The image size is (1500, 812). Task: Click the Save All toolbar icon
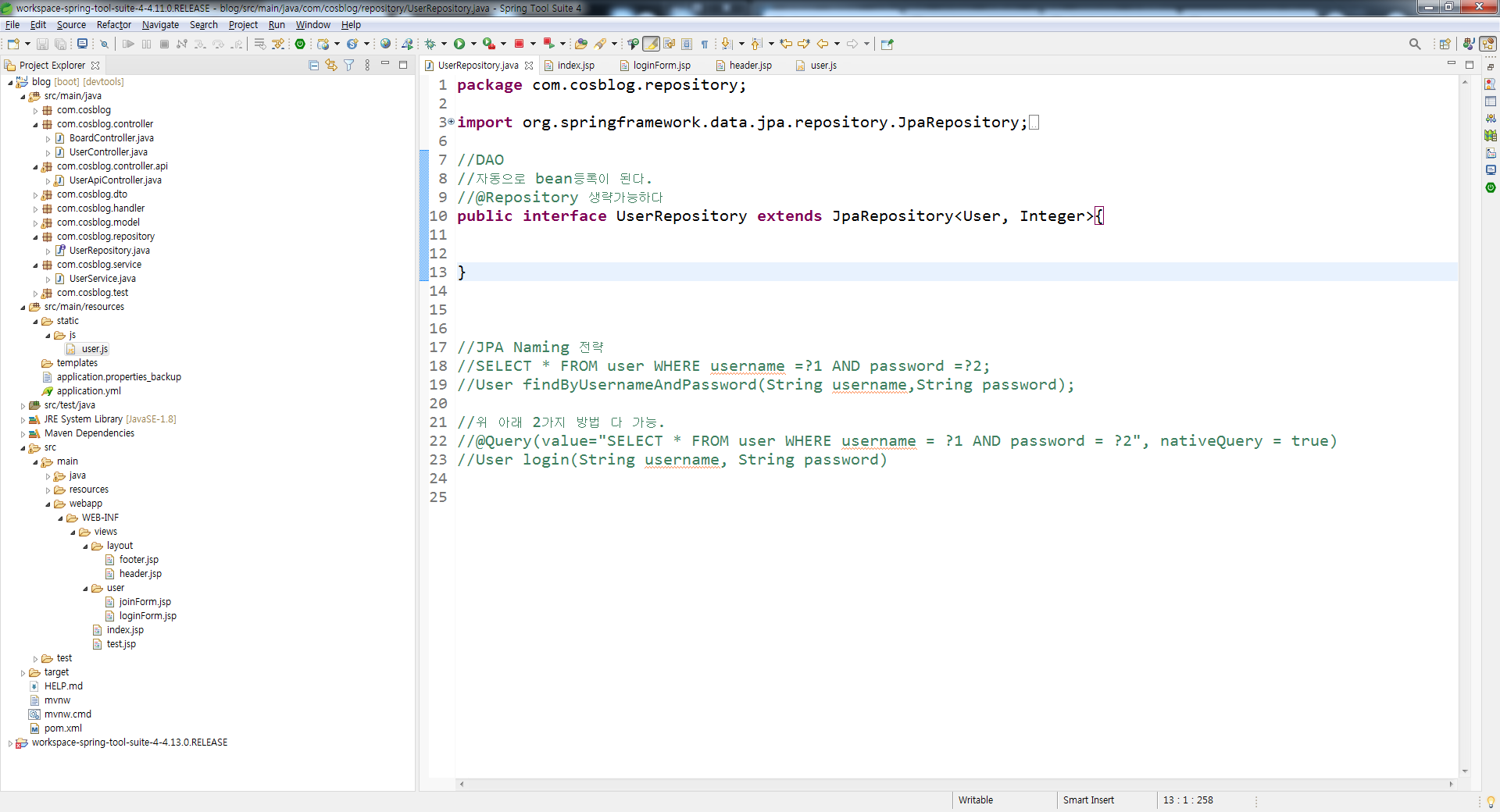tap(60, 45)
